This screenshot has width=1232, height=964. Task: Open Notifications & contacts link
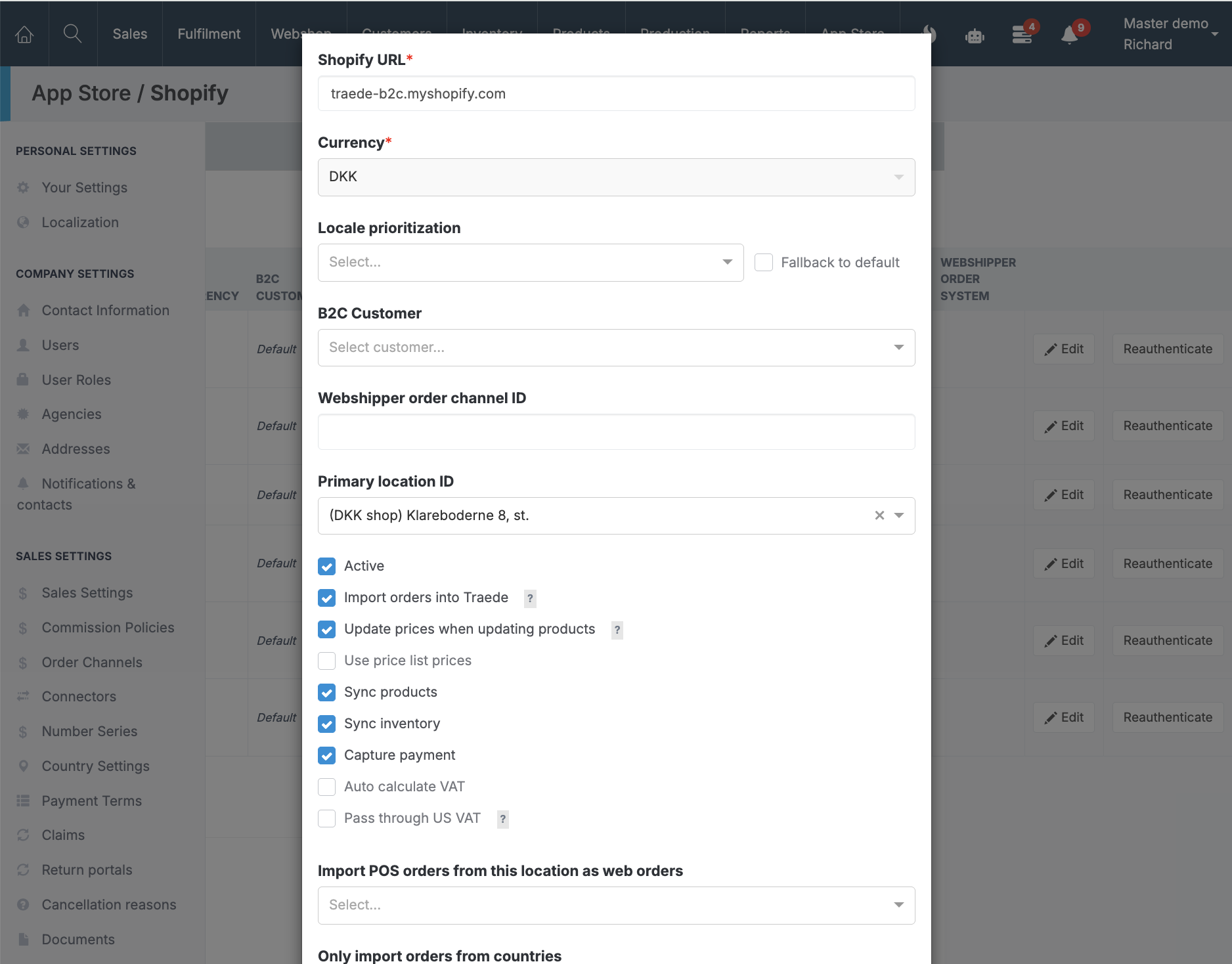pyautogui.click(x=76, y=494)
